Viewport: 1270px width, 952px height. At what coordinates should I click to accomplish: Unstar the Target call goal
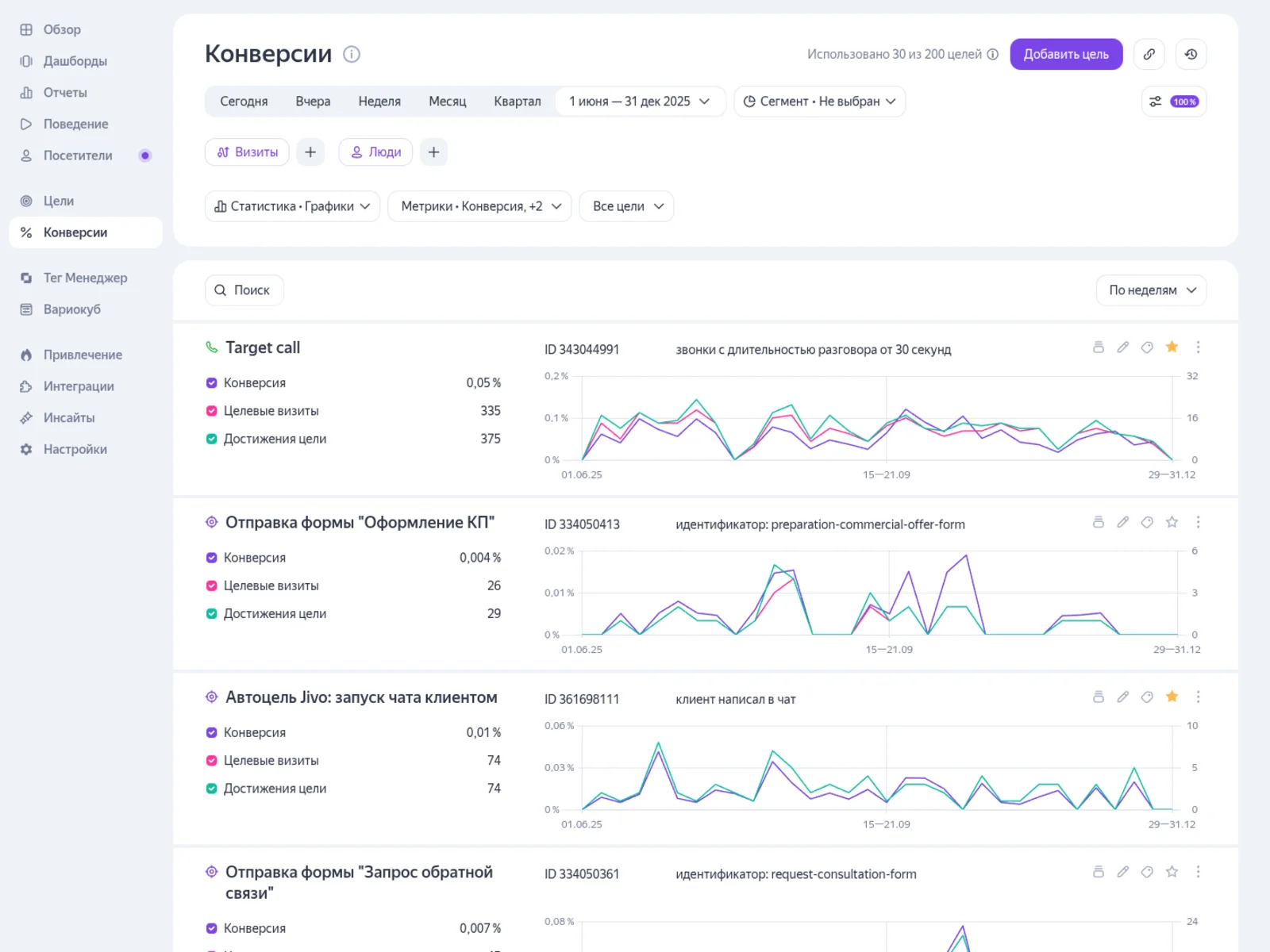coord(1172,347)
